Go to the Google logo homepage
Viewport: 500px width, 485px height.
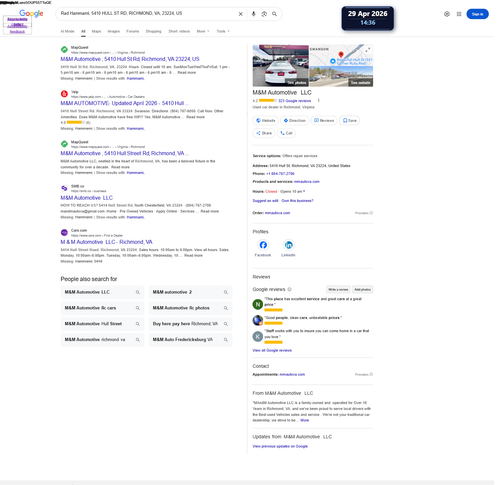point(31,13)
